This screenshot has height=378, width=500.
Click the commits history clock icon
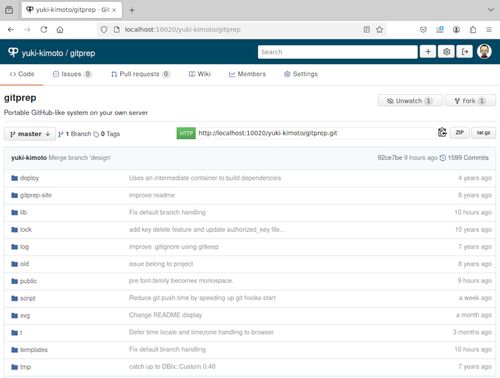443,158
